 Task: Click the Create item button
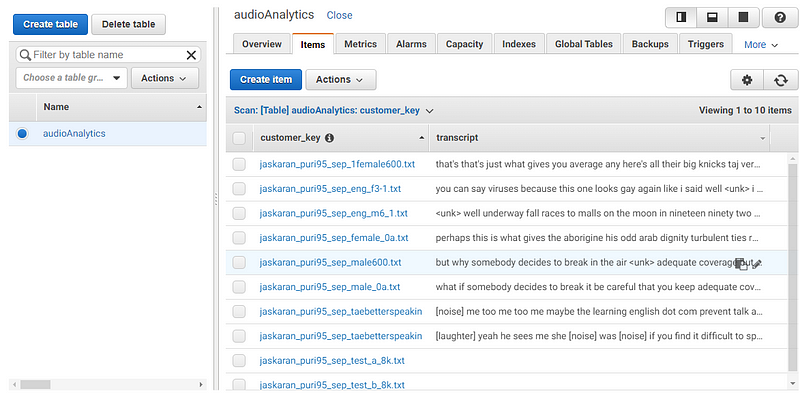tap(266, 80)
